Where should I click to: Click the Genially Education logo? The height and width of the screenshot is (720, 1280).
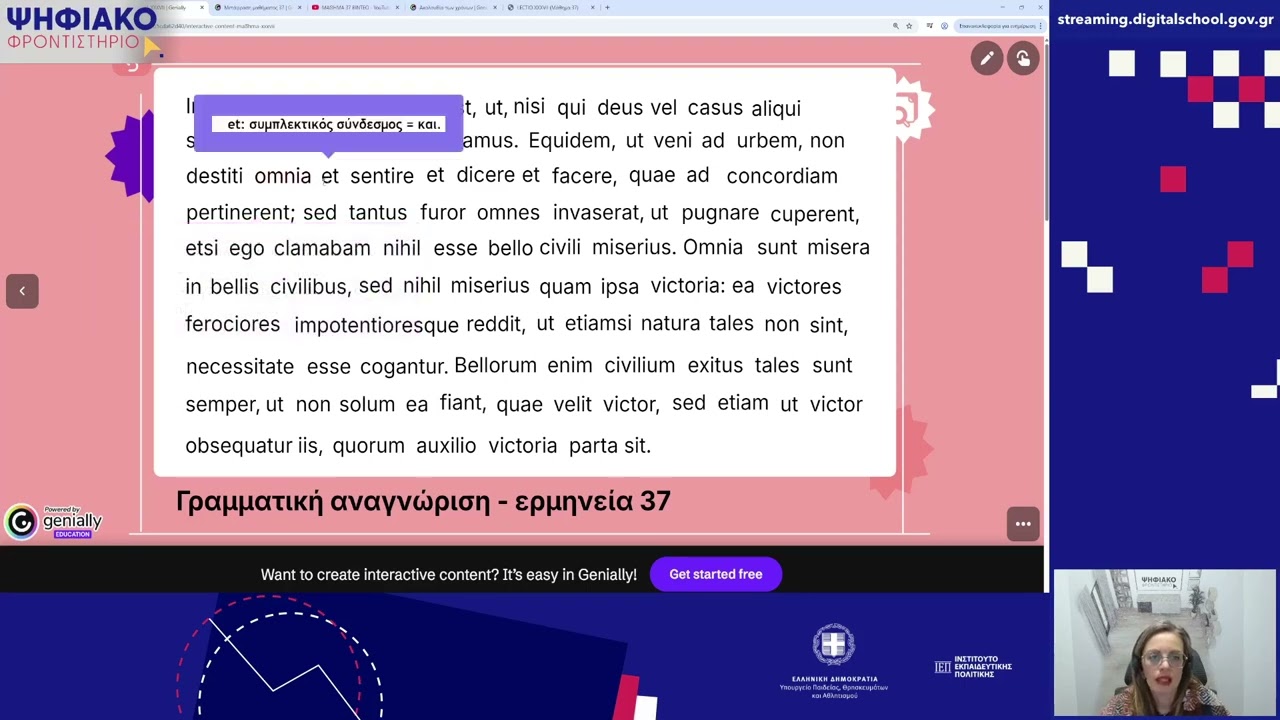pyautogui.click(x=54, y=521)
